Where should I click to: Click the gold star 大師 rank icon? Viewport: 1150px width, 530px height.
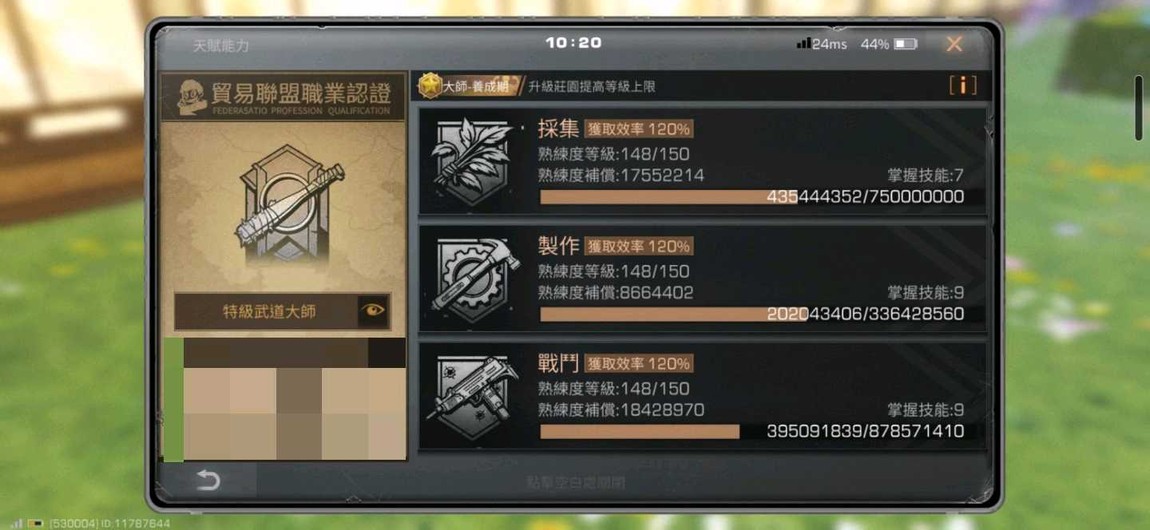pos(430,86)
